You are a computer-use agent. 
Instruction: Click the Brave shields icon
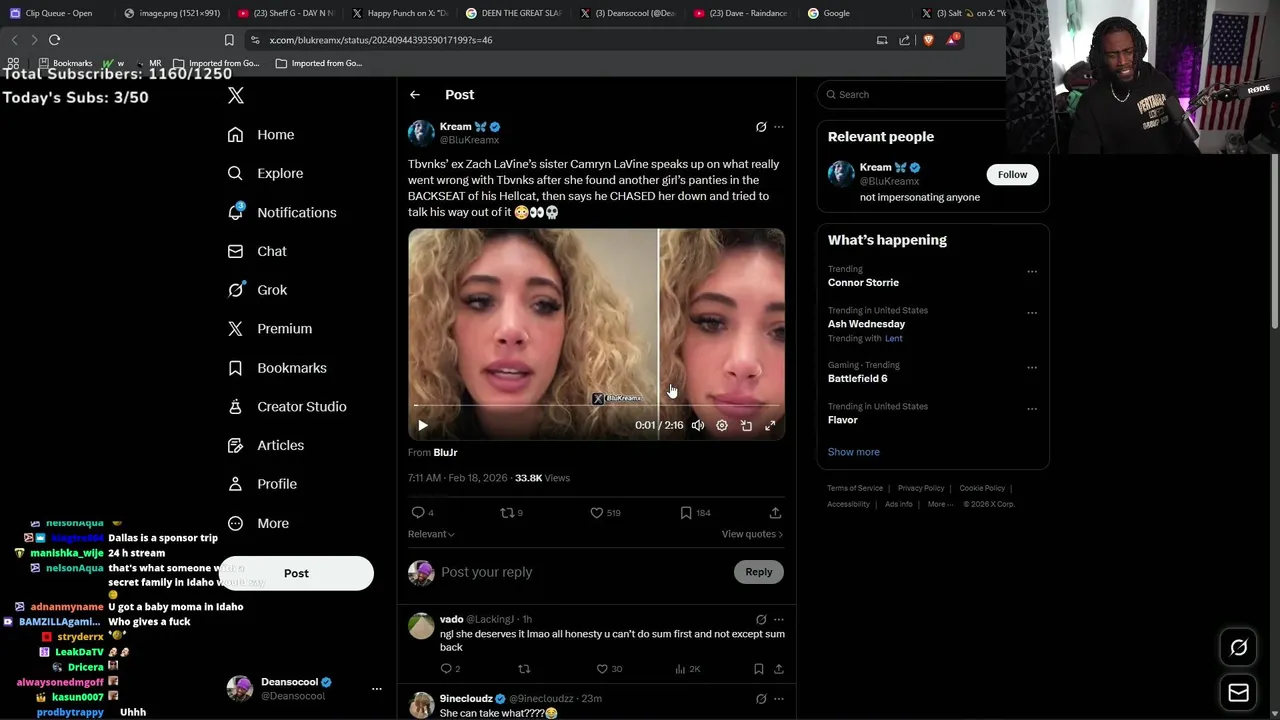(928, 40)
